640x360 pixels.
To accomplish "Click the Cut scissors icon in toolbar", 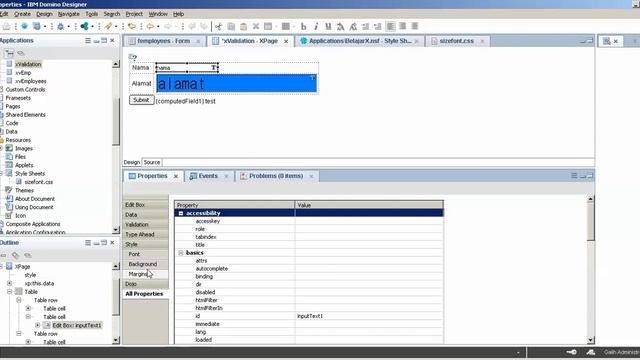I will pos(219,27).
